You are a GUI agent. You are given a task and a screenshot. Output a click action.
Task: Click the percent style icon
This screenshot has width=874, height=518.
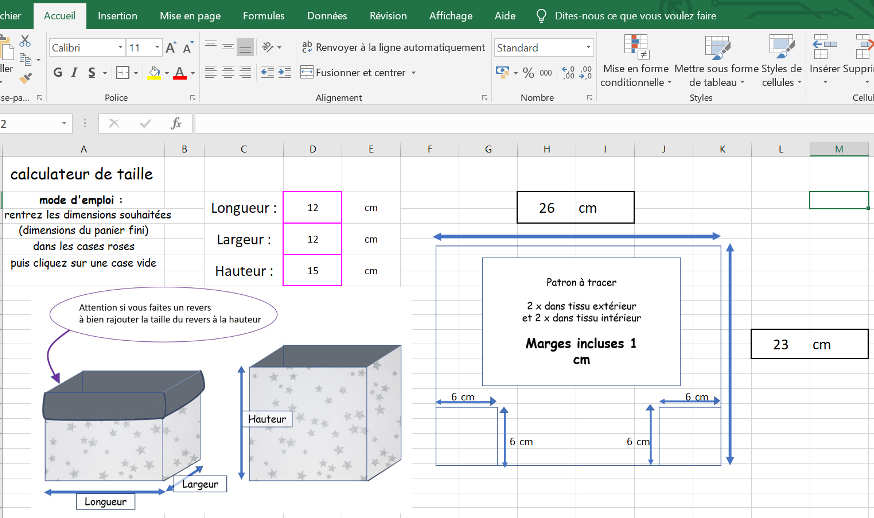[x=528, y=73]
